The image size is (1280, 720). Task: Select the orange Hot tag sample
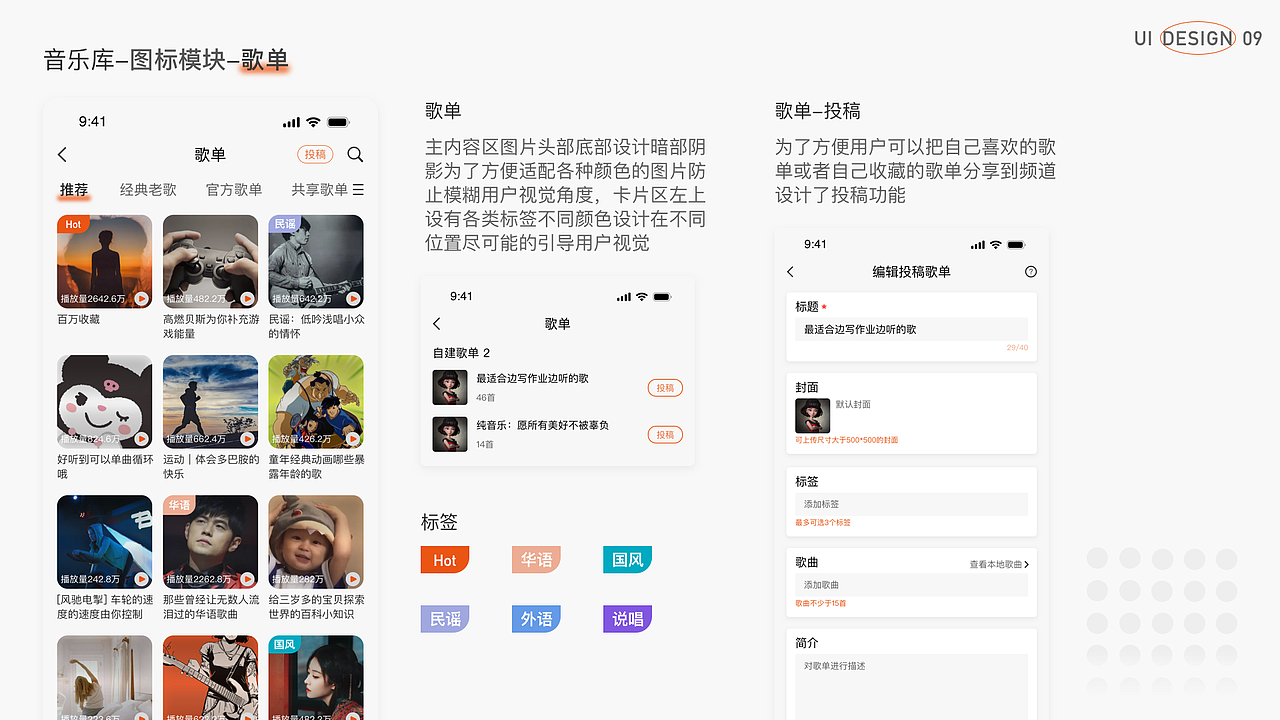[445, 560]
